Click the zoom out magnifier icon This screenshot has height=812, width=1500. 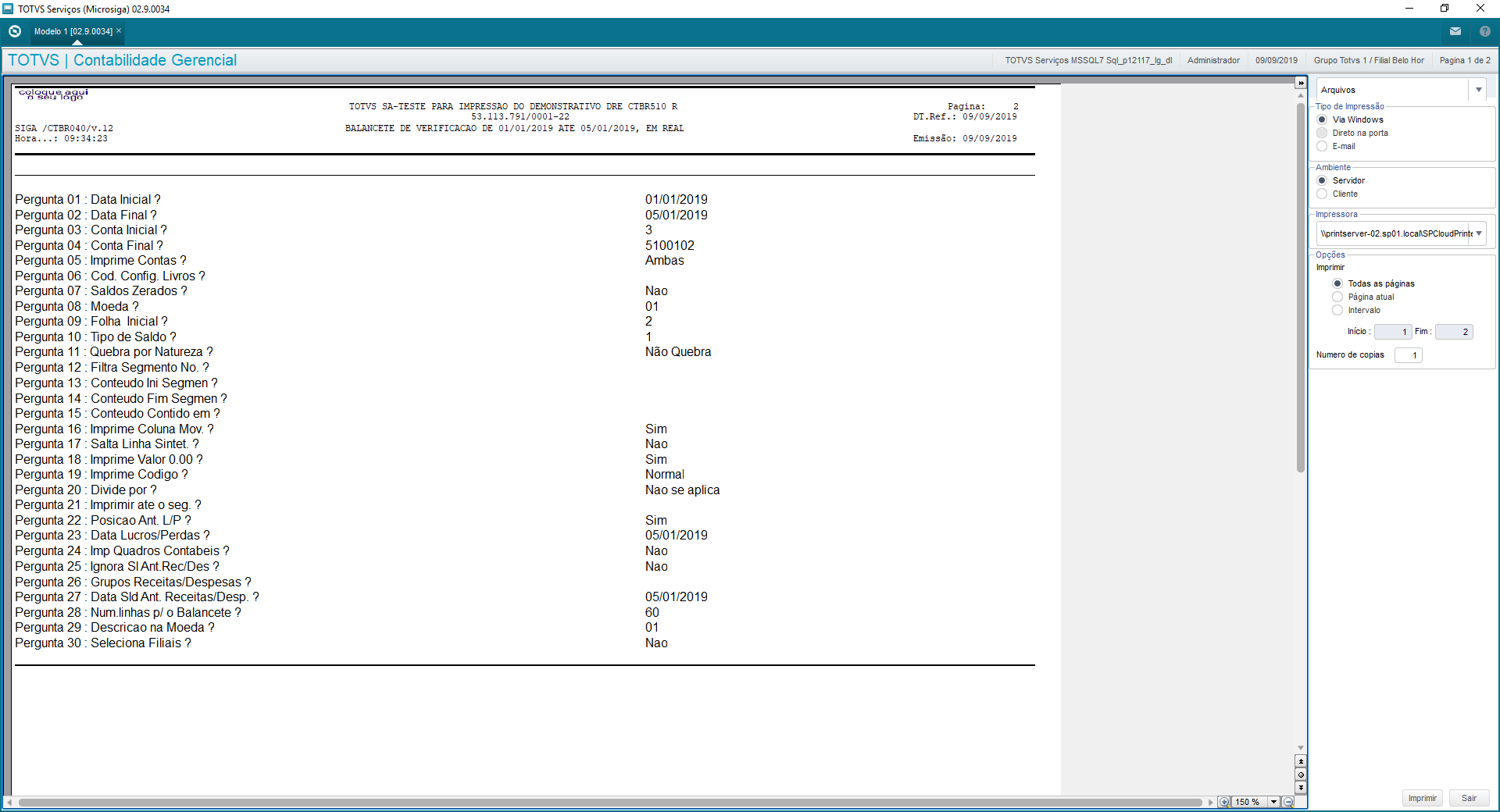click(x=1288, y=802)
